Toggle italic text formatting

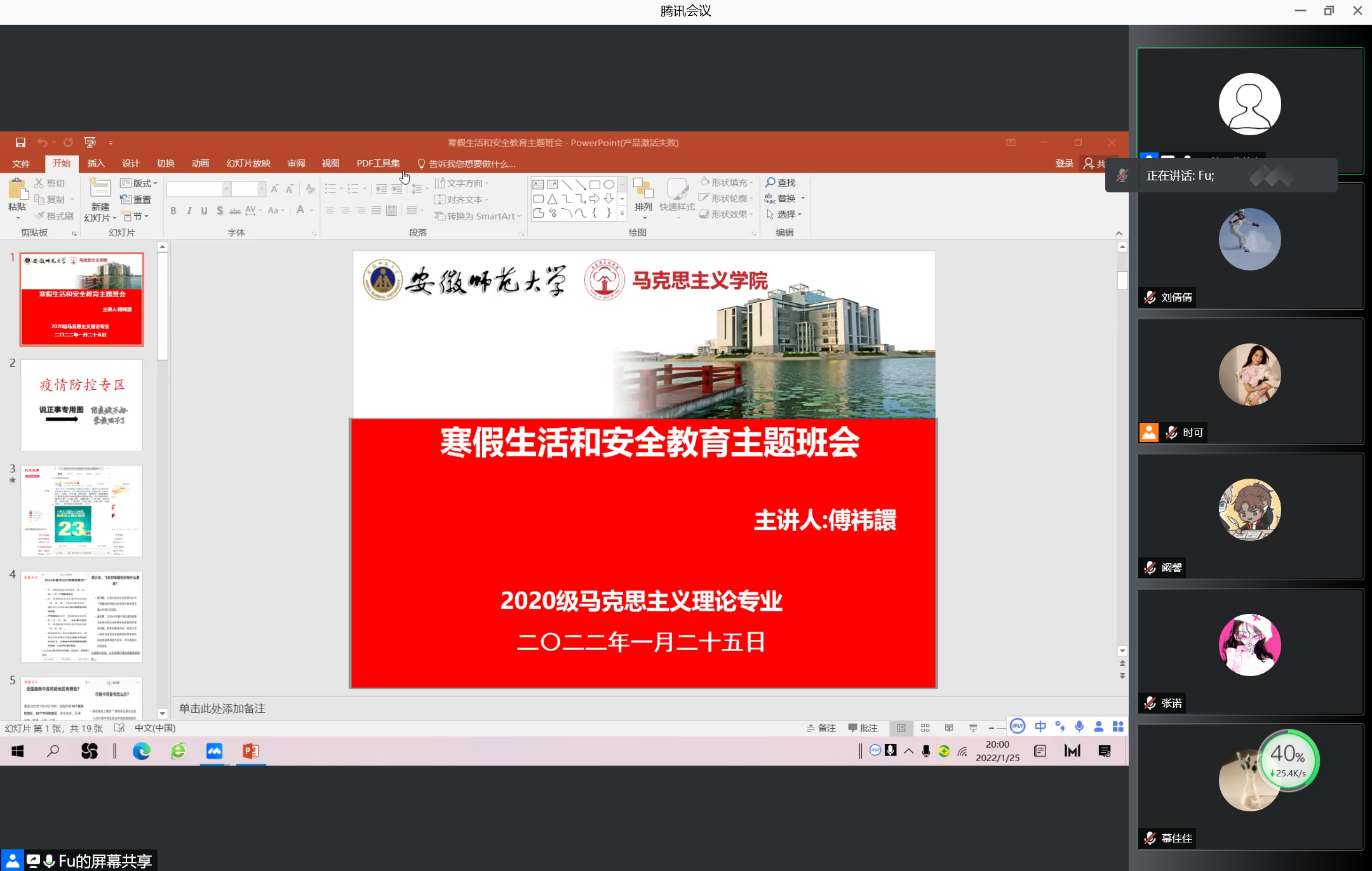189,211
